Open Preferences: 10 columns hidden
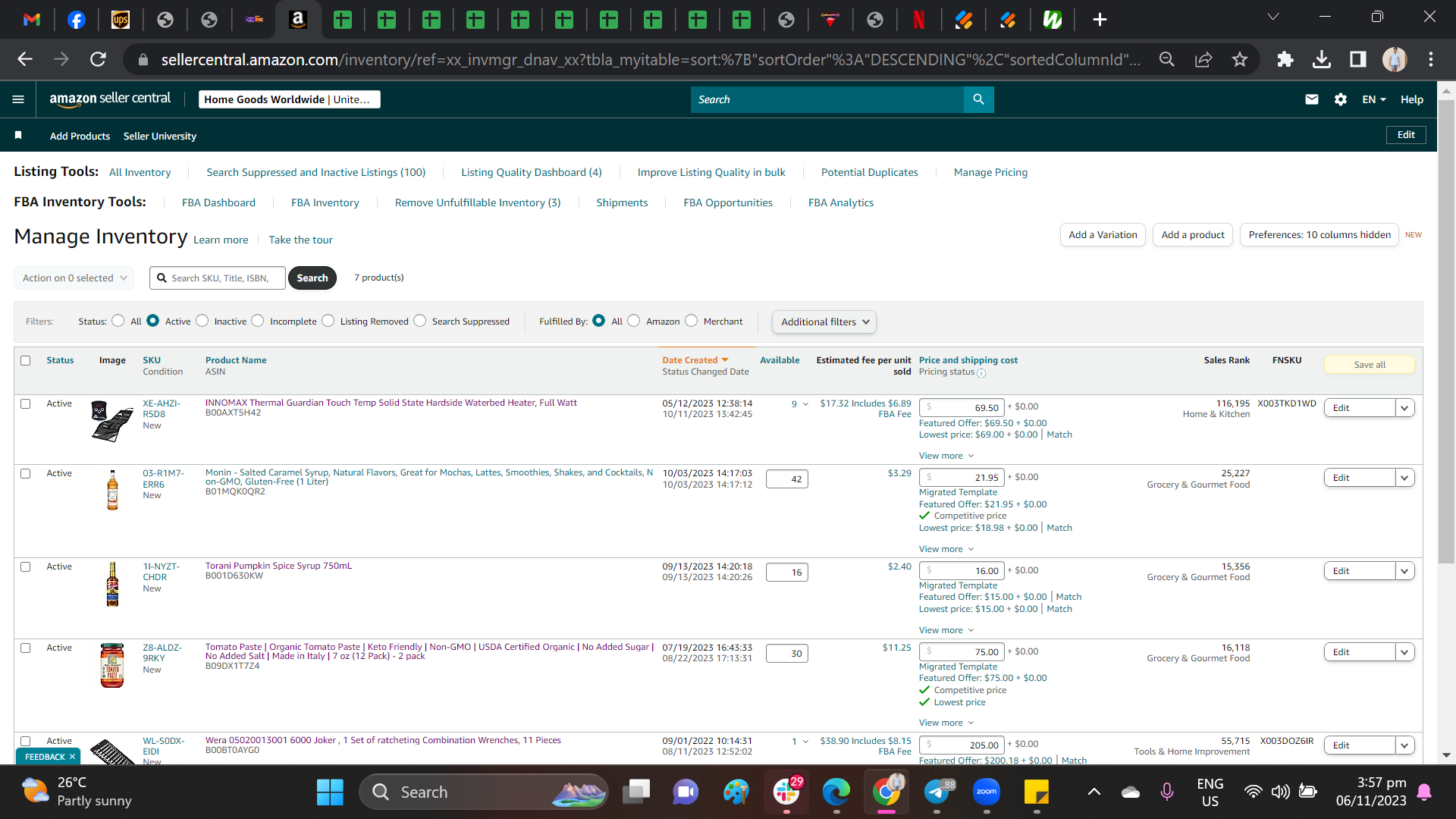 coord(1319,235)
